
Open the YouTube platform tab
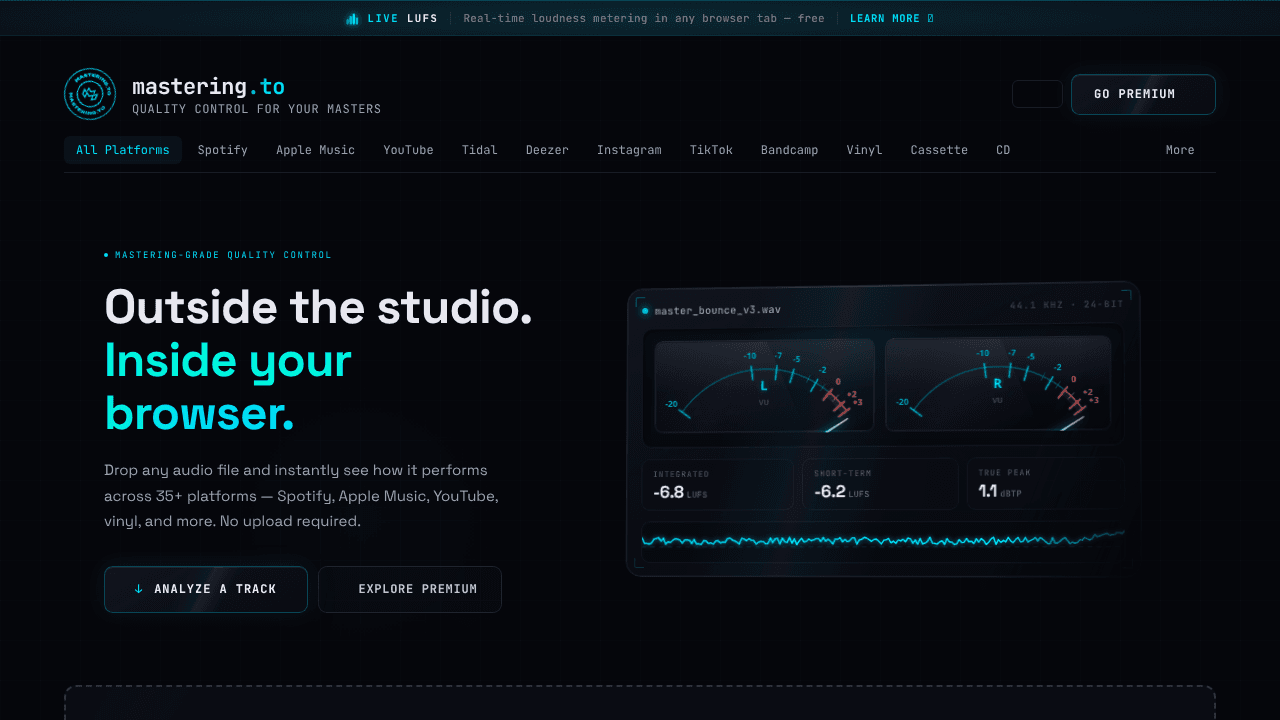(409, 150)
